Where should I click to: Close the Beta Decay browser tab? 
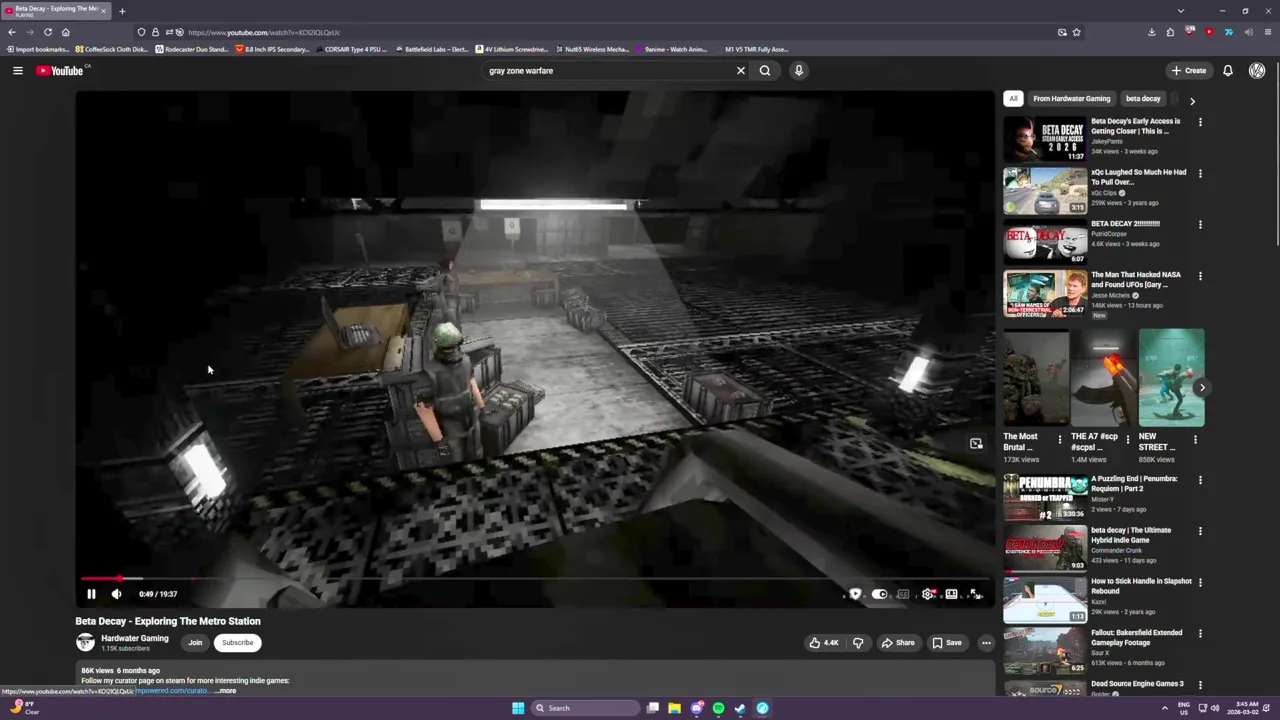pyautogui.click(x=103, y=11)
